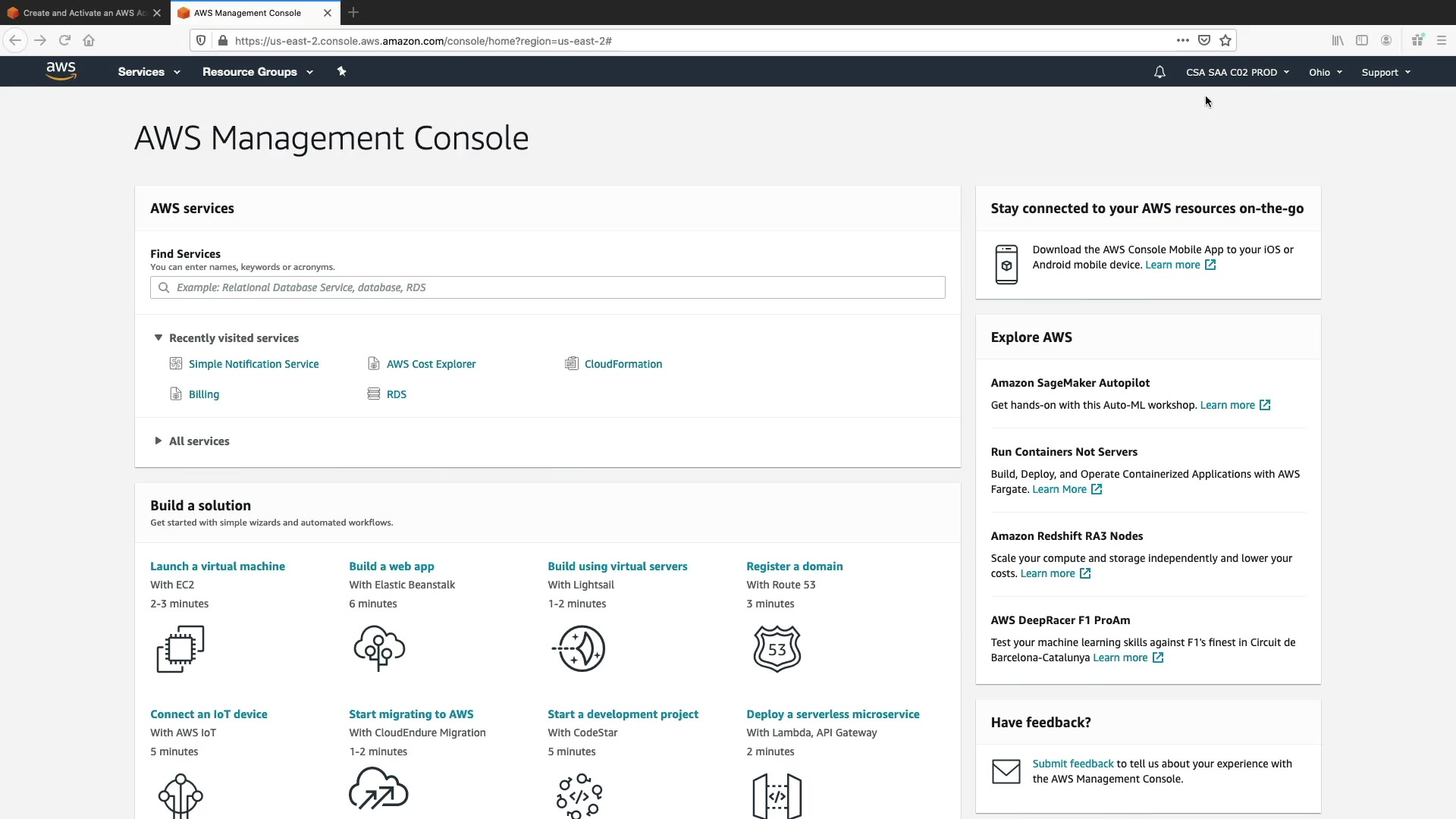Click the EC2 virtual machine chip icon

(180, 649)
